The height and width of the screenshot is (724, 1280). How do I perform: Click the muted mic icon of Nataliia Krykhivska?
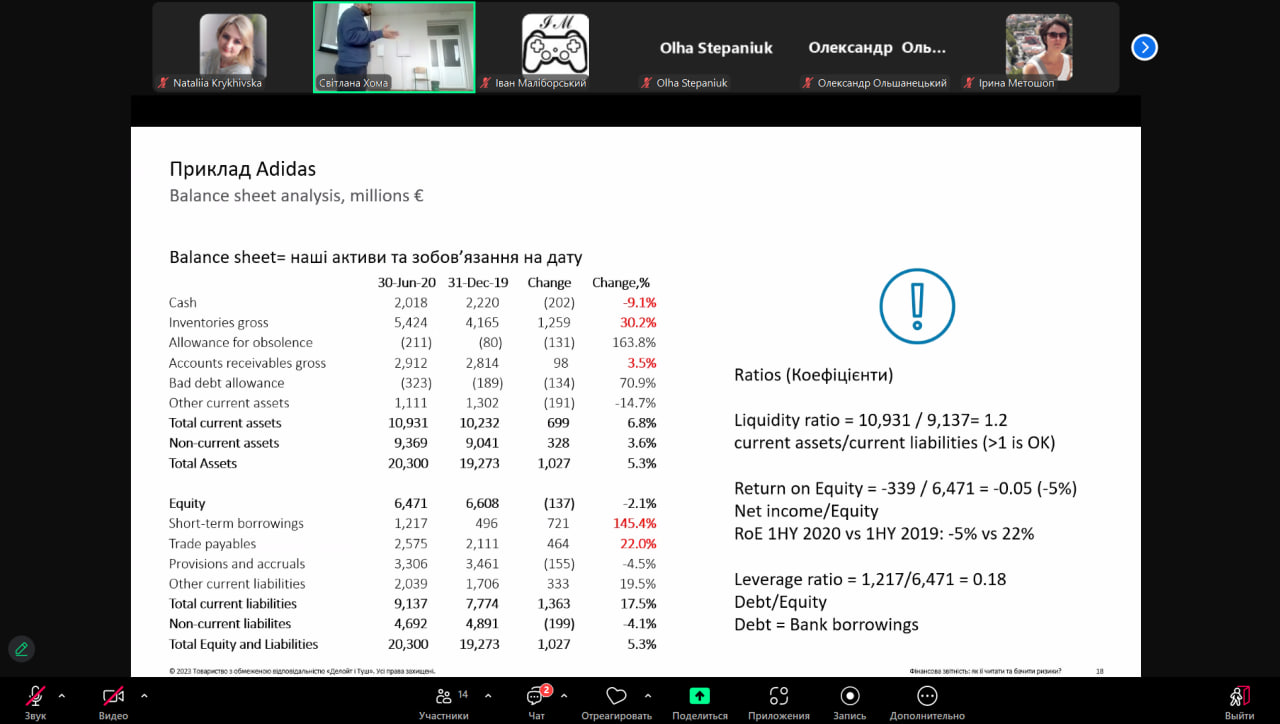click(163, 83)
